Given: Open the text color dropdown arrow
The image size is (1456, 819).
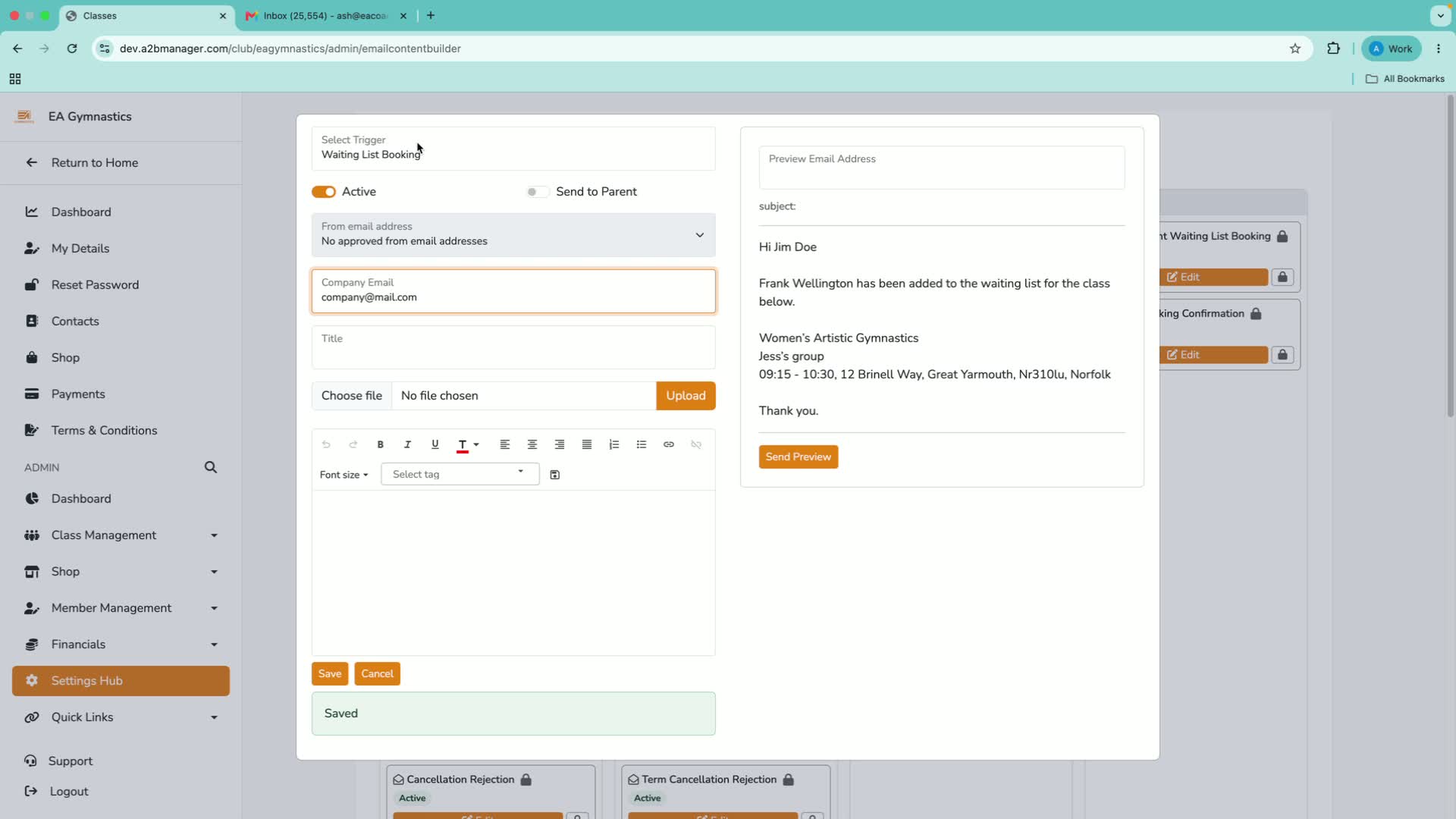Looking at the screenshot, I should pos(476,445).
